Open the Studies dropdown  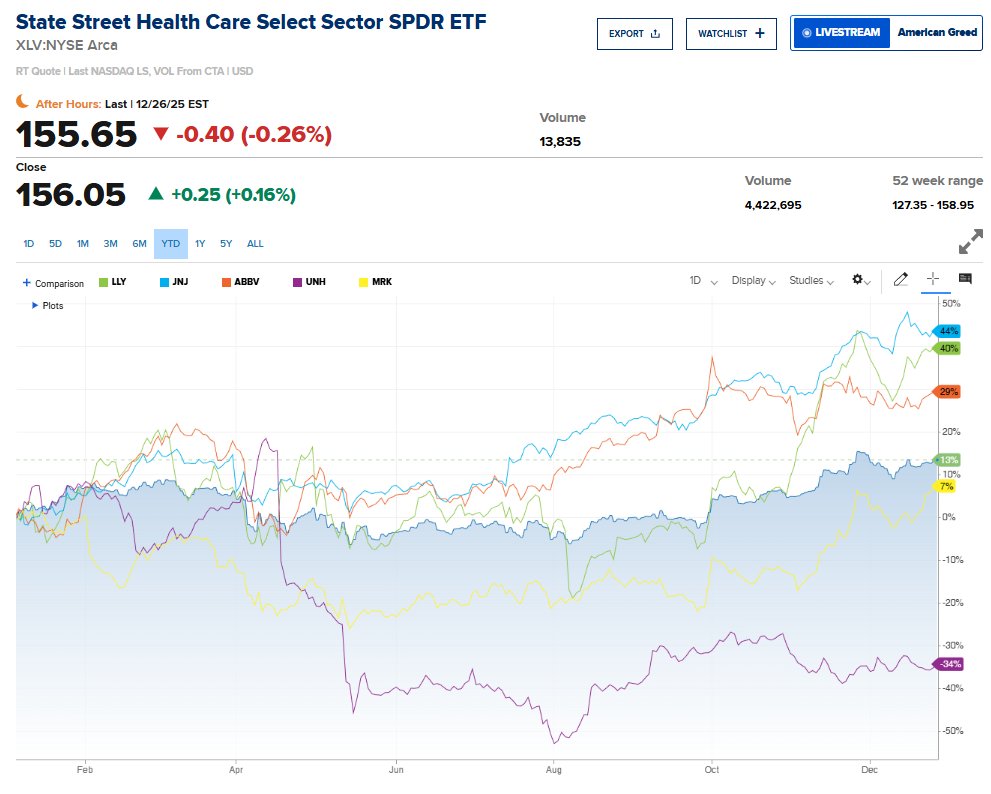click(x=811, y=281)
